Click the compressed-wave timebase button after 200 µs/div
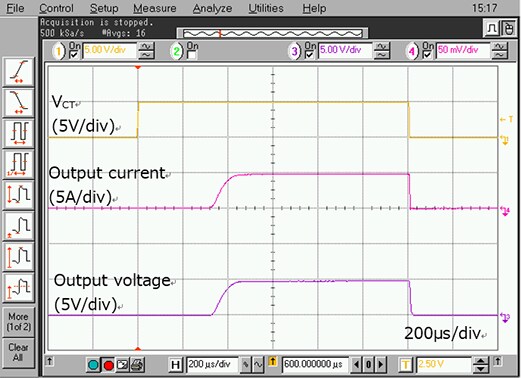 246,365
